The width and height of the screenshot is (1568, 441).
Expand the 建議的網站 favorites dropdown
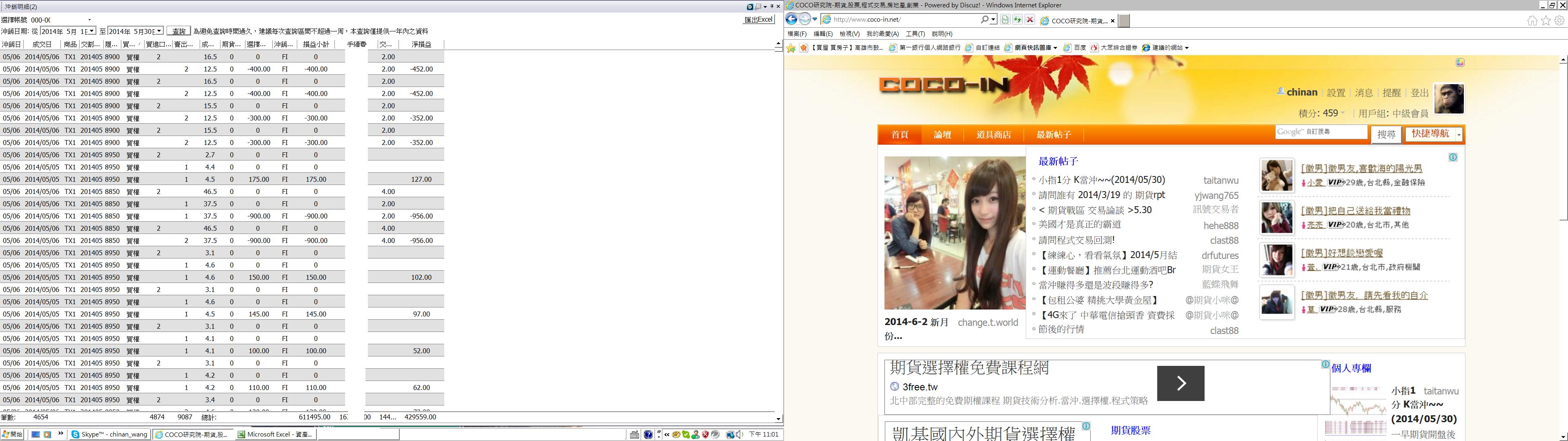[x=1186, y=47]
